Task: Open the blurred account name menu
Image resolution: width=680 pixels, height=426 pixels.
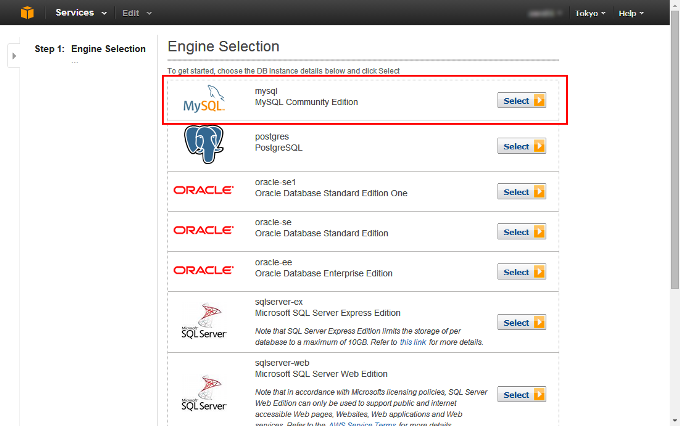Action: 545,13
